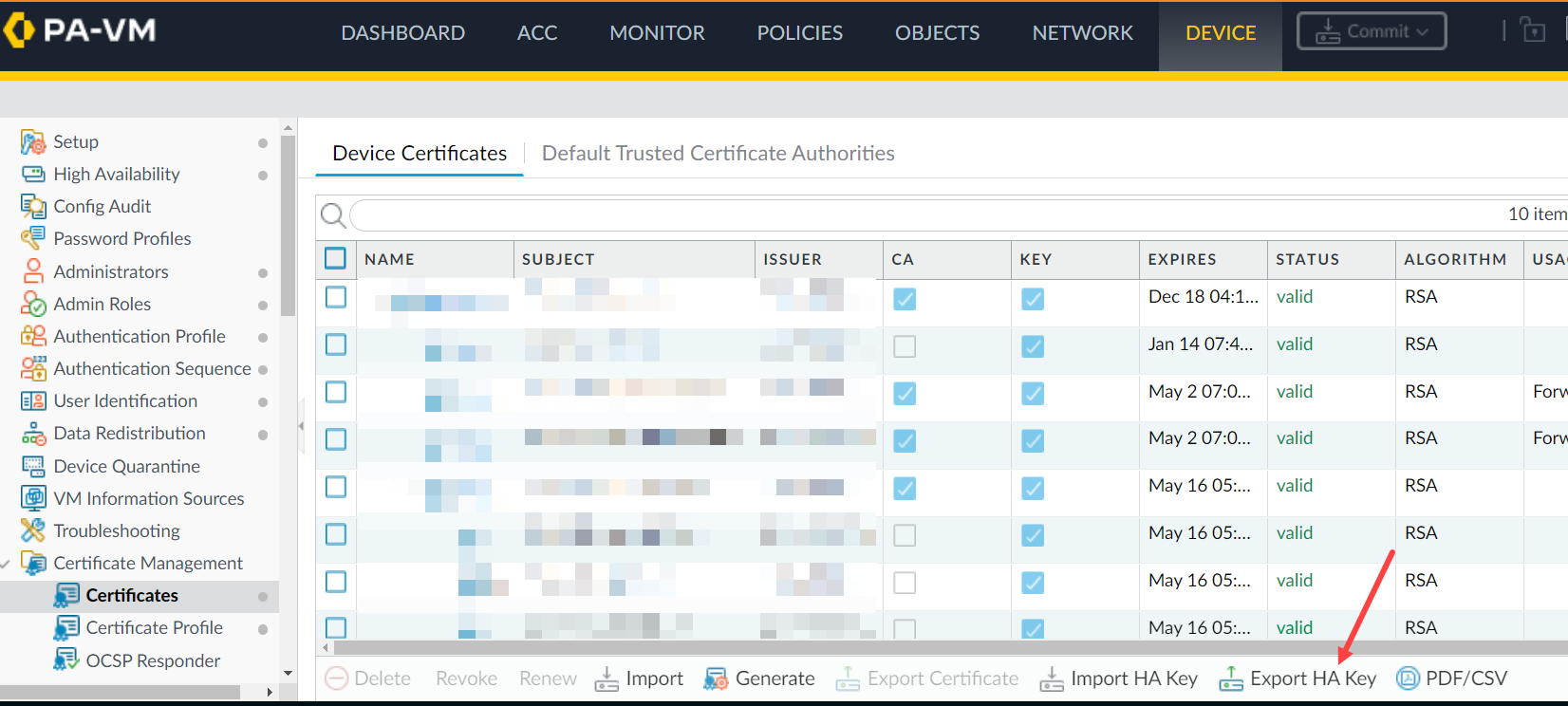The width and height of the screenshot is (1568, 706).
Task: Check the row expiring Jan 14
Action: pyautogui.click(x=336, y=344)
